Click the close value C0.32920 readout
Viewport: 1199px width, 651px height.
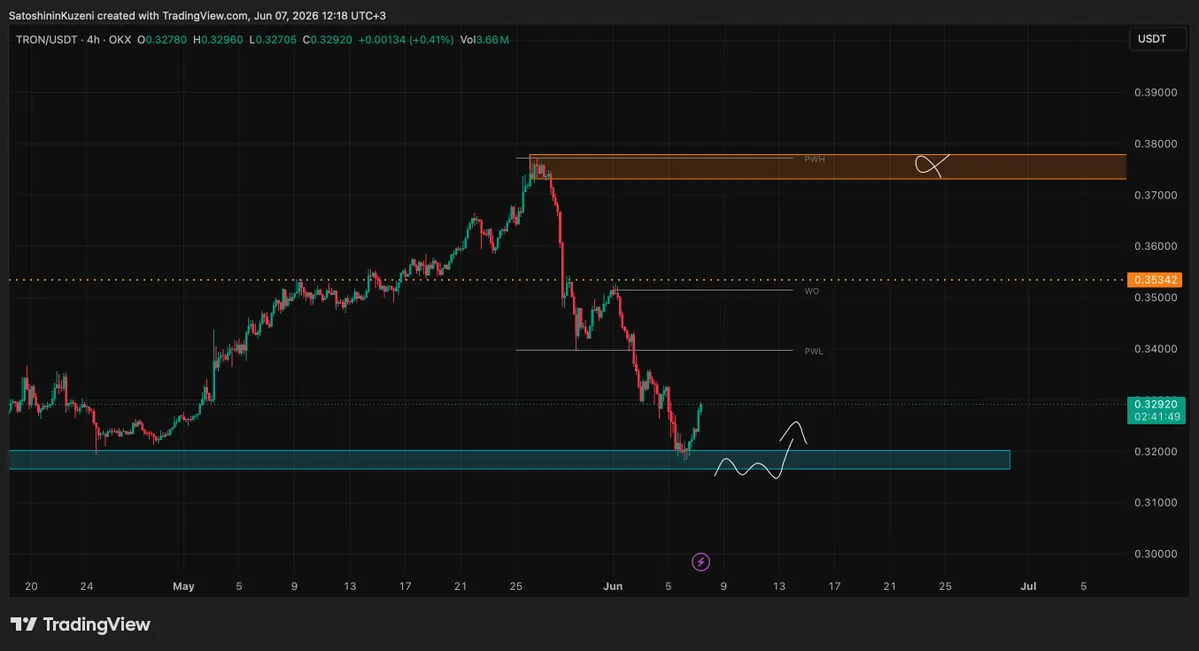click(327, 40)
